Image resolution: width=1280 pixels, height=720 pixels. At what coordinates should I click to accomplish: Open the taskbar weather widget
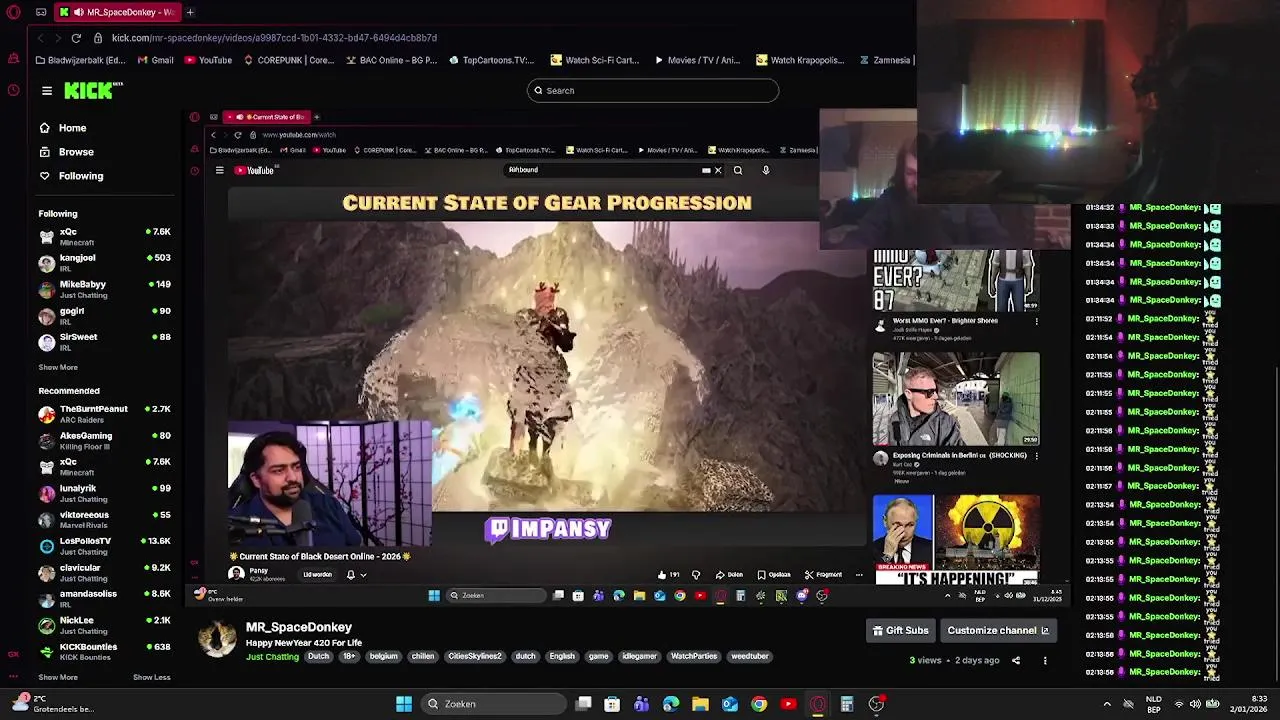pyautogui.click(x=52, y=704)
